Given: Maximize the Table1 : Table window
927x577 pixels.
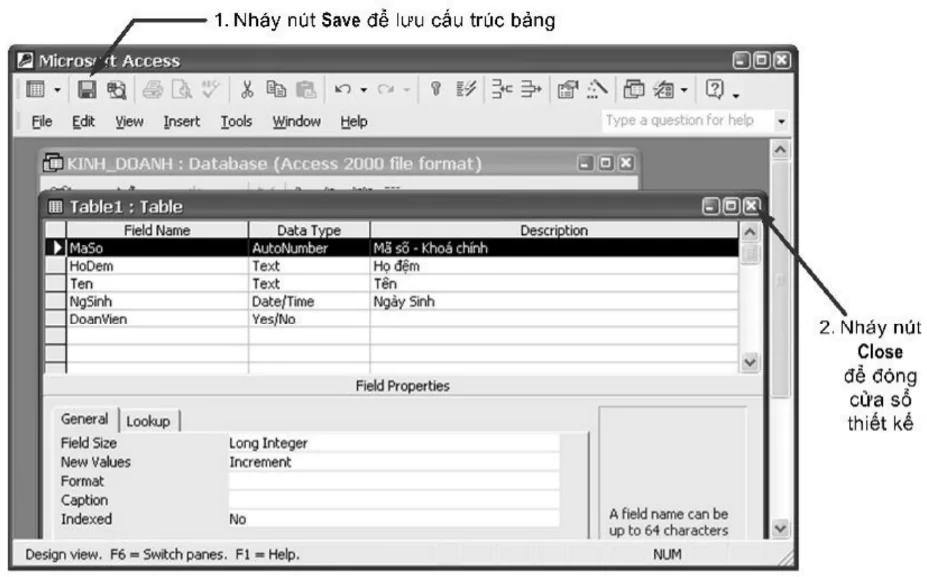Looking at the screenshot, I should click(x=731, y=206).
